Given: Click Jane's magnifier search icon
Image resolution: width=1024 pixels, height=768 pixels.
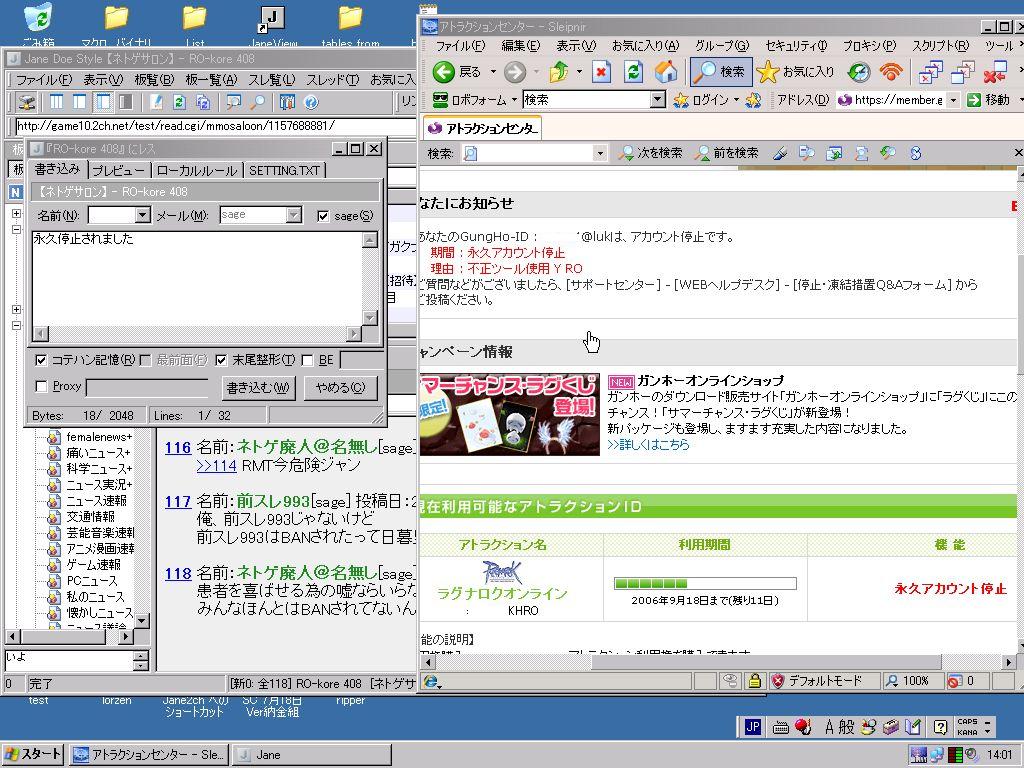Looking at the screenshot, I should pyautogui.click(x=258, y=102).
